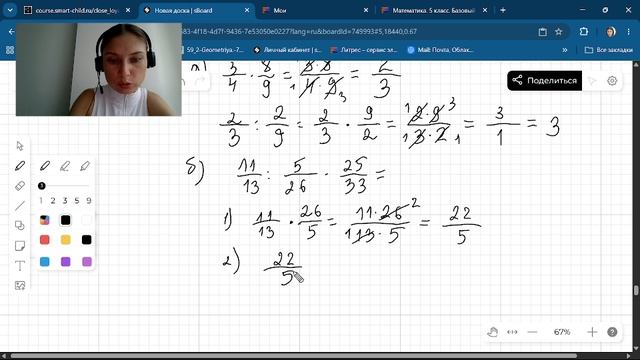Viewport: 640px width, 360px height.
Task: Choose the highlighter style in pen options
Action: (x=85, y=166)
